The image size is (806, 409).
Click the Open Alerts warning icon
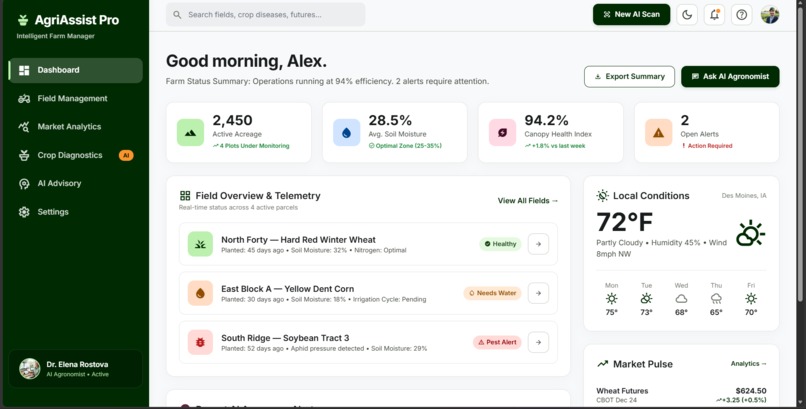tap(658, 133)
